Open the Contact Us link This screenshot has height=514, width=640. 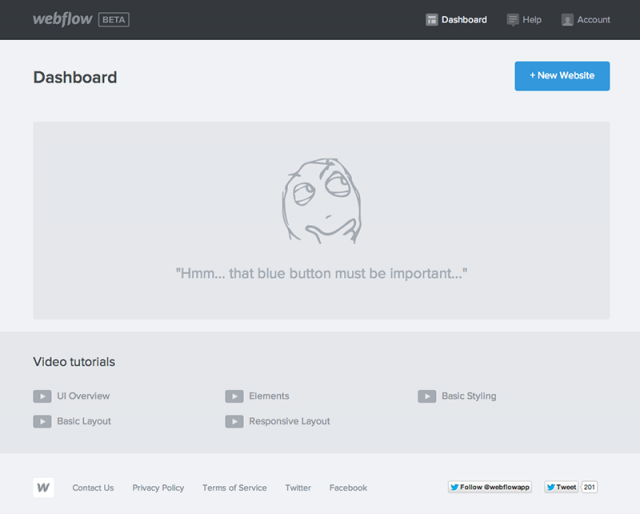tap(93, 488)
